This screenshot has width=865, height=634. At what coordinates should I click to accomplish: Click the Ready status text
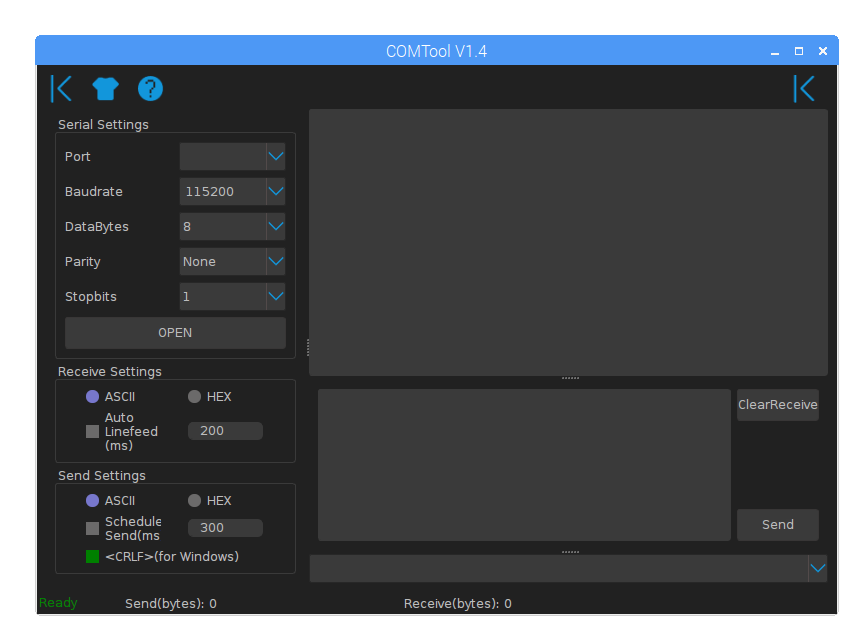tap(58, 603)
